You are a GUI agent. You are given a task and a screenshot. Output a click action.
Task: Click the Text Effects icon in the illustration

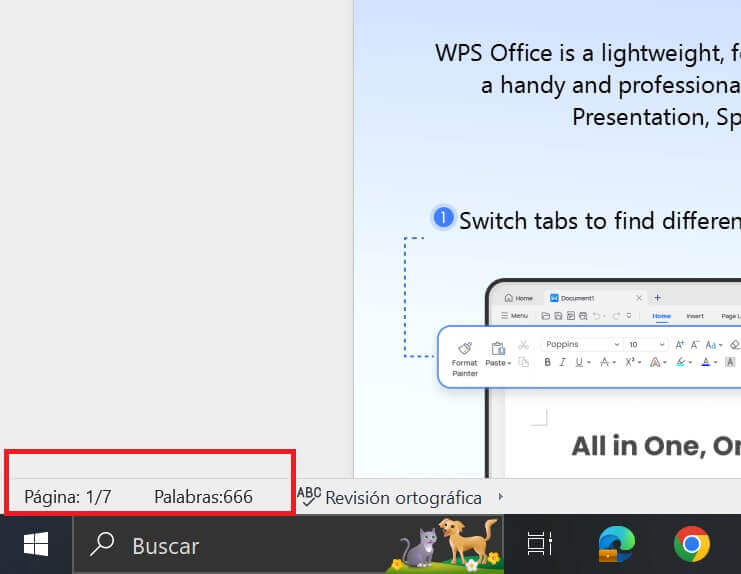click(655, 362)
